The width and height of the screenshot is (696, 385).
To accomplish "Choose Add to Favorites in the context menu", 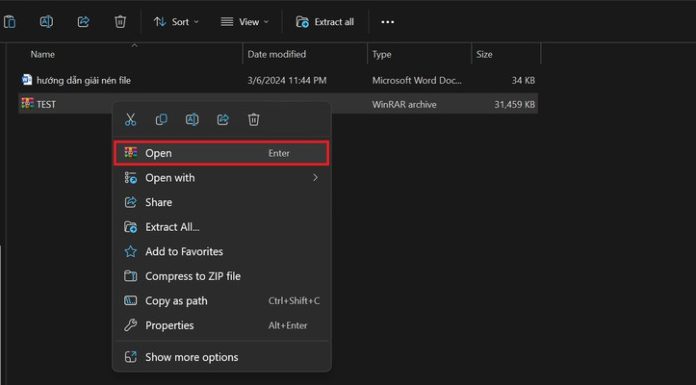I will pos(221,251).
